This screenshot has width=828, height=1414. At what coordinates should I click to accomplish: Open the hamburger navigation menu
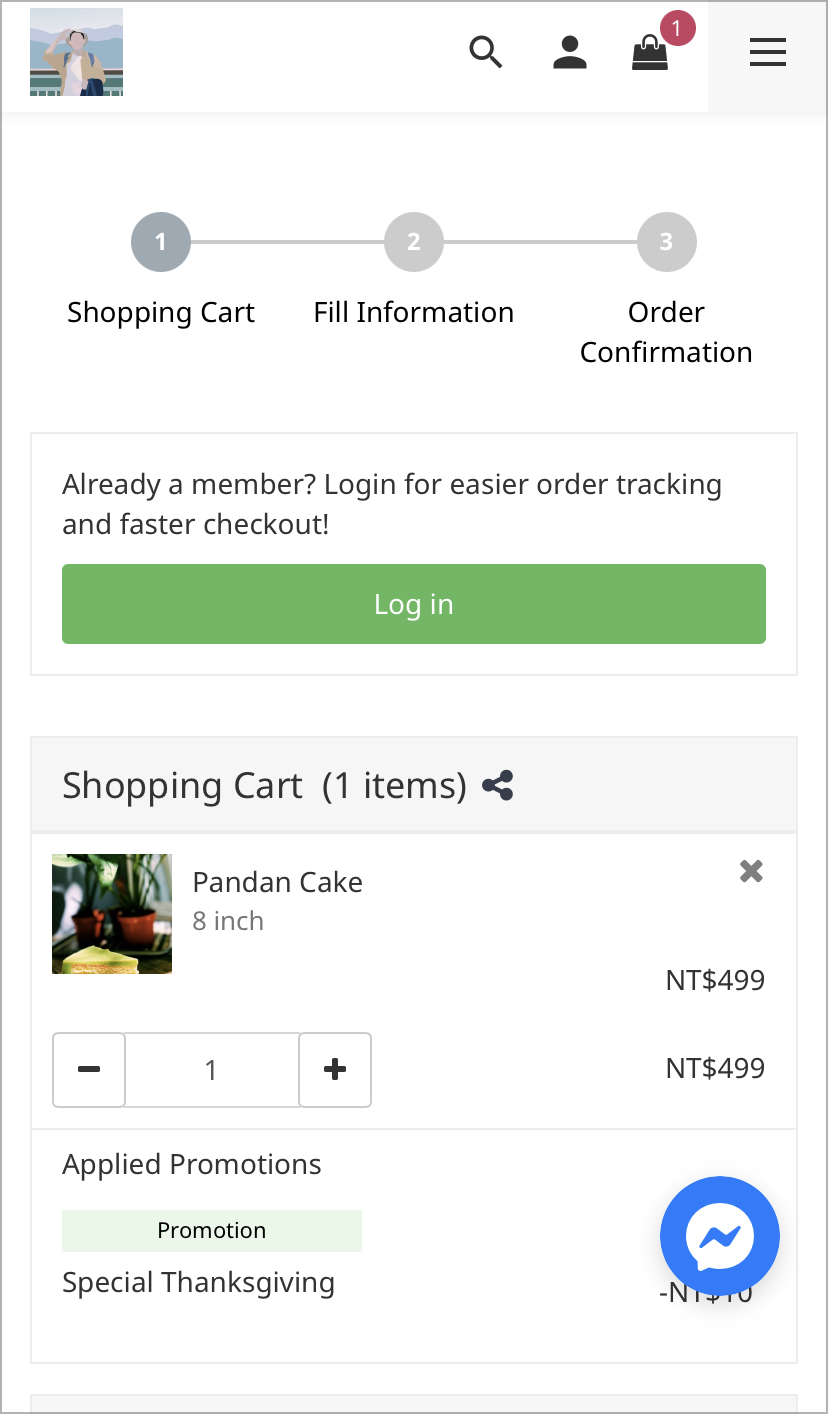tap(767, 53)
